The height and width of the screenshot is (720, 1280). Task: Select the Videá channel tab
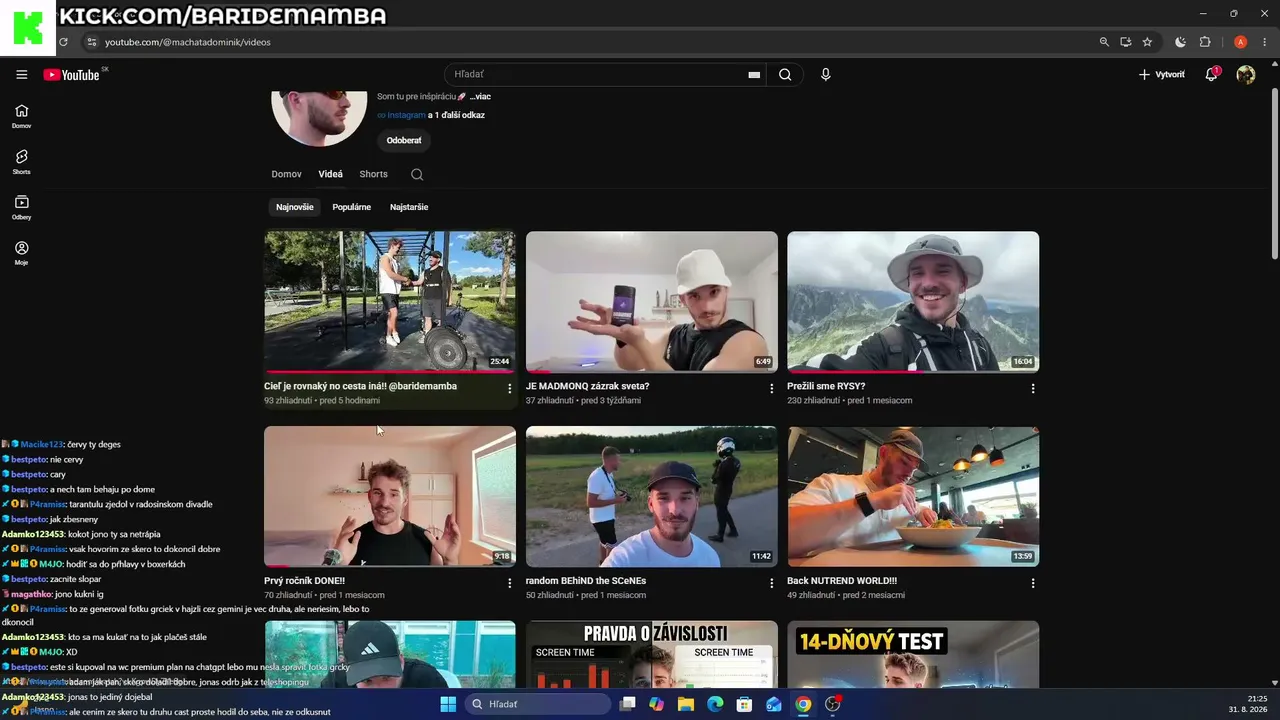point(330,174)
